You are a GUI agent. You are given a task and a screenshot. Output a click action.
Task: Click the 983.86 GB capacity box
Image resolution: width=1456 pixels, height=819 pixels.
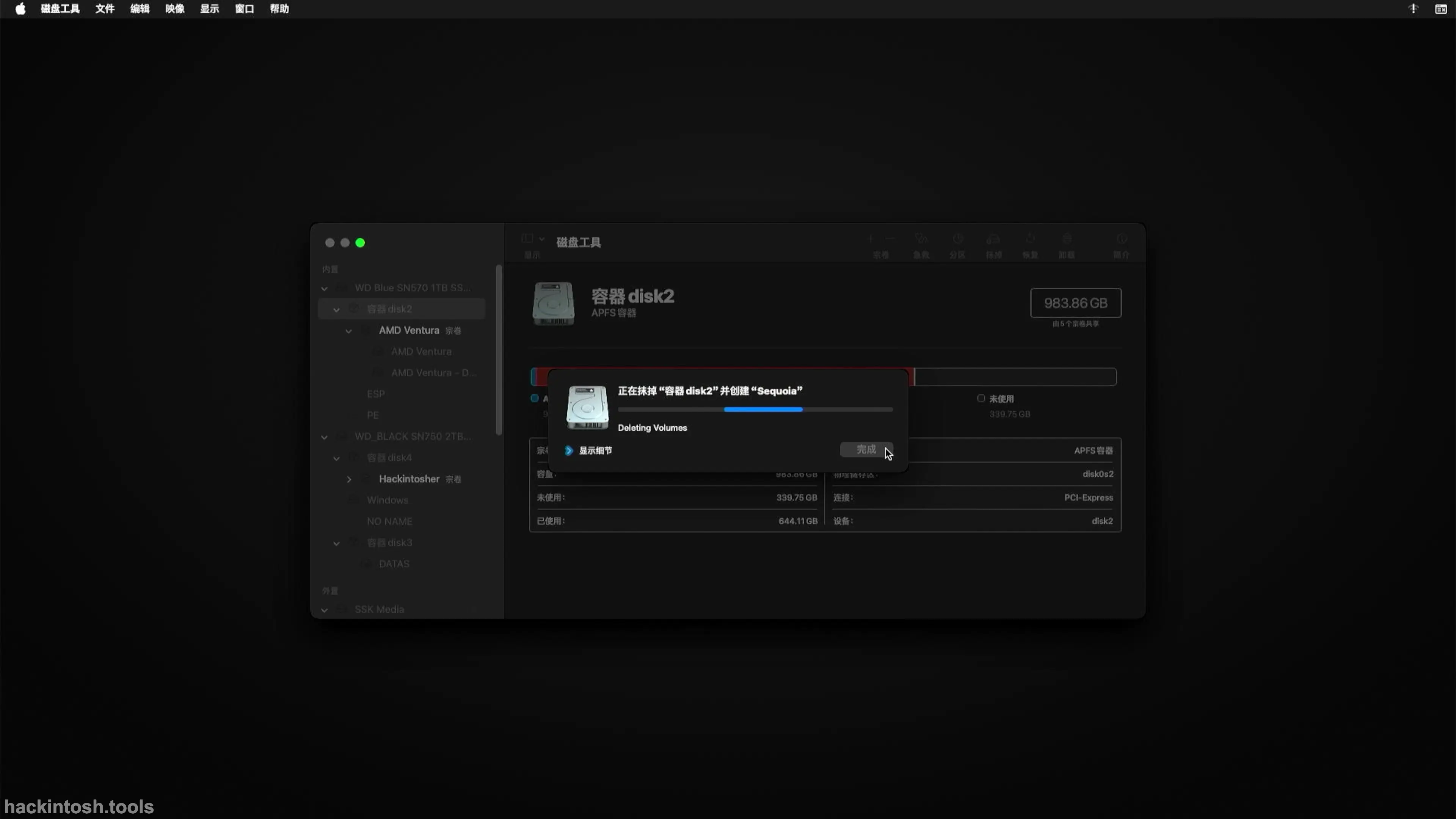tap(1076, 303)
